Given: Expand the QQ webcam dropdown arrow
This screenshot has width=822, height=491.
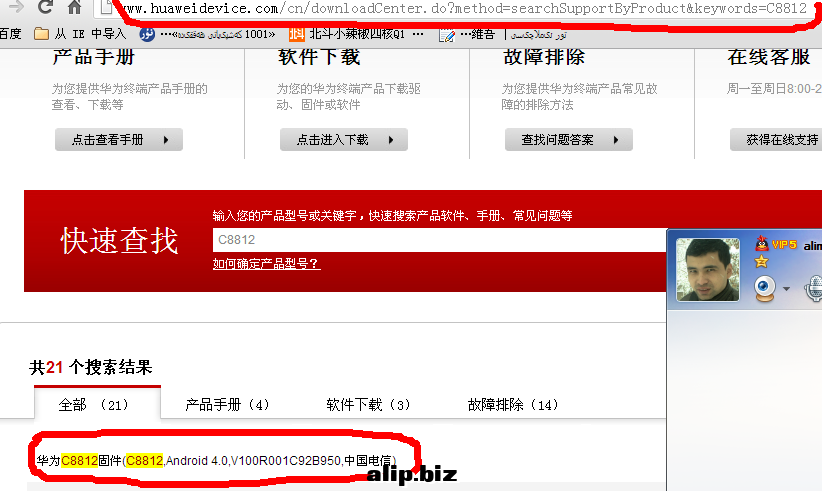Looking at the screenshot, I should point(786,289).
